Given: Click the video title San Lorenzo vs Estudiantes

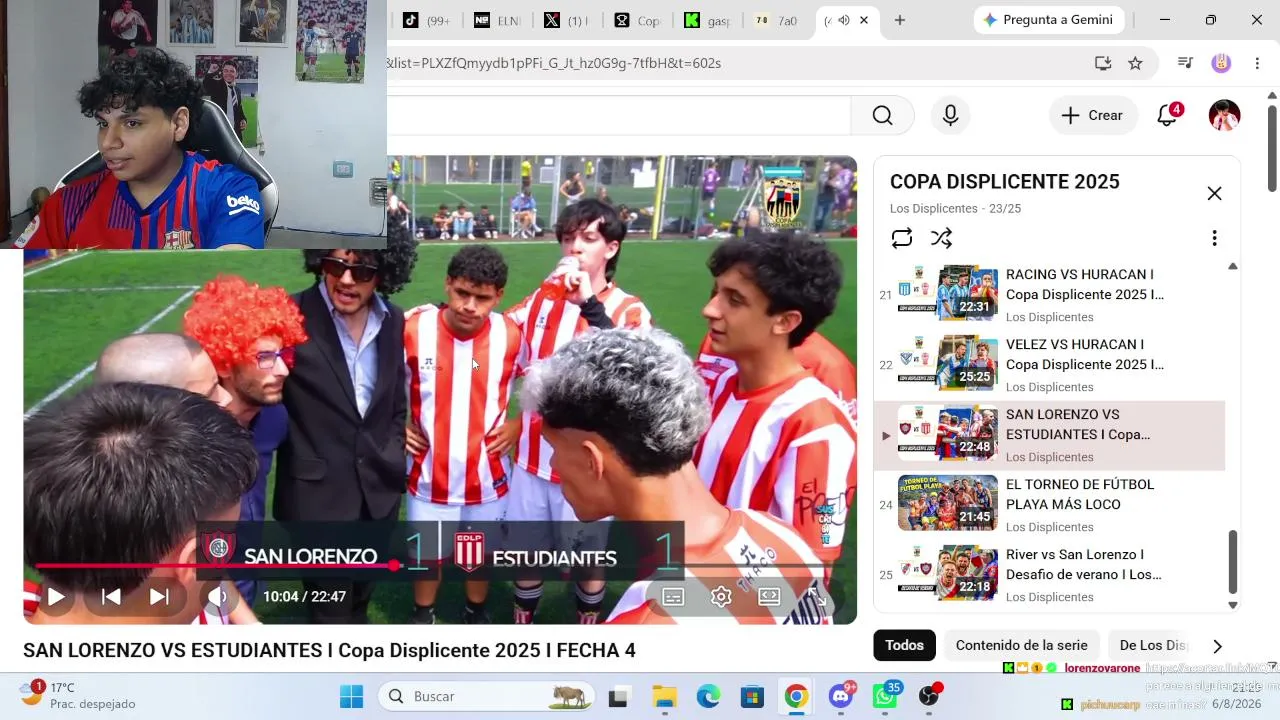Looking at the screenshot, I should pos(329,651).
